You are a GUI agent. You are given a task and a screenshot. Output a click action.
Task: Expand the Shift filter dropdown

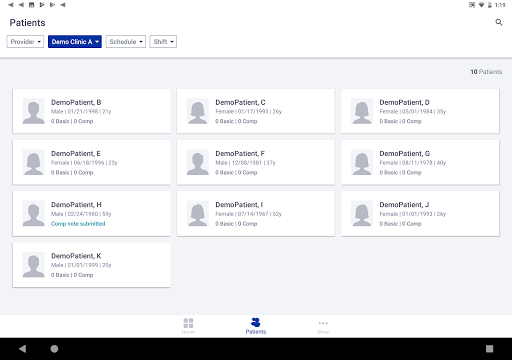[163, 42]
